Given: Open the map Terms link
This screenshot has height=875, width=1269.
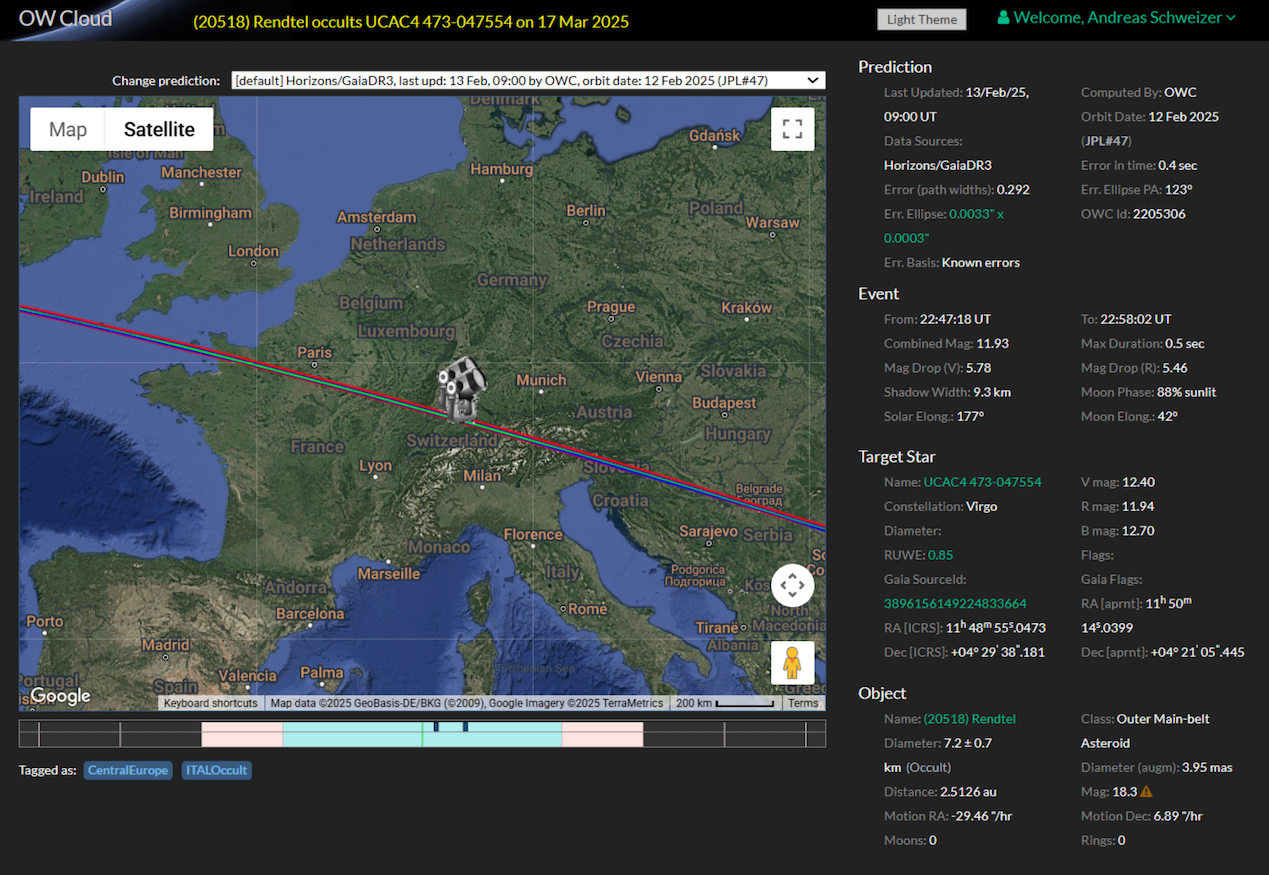Looking at the screenshot, I should click(x=803, y=703).
